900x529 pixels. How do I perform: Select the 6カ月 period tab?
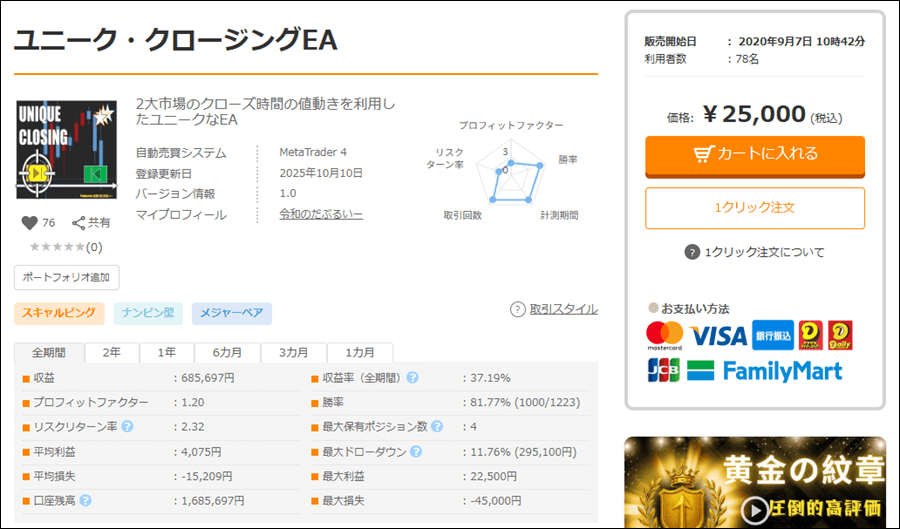pos(230,353)
